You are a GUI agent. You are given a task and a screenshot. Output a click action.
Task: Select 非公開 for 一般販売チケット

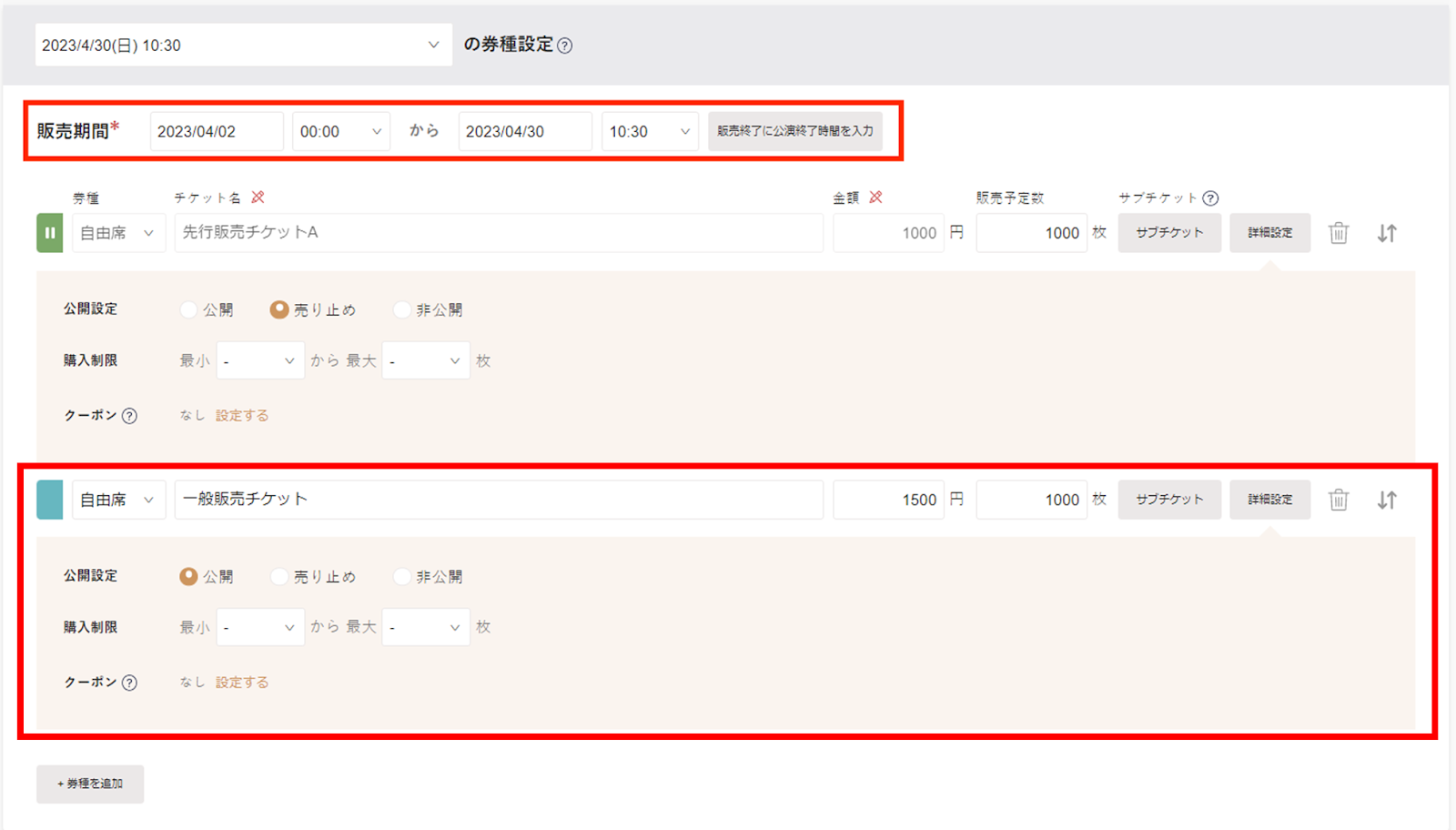(x=400, y=575)
